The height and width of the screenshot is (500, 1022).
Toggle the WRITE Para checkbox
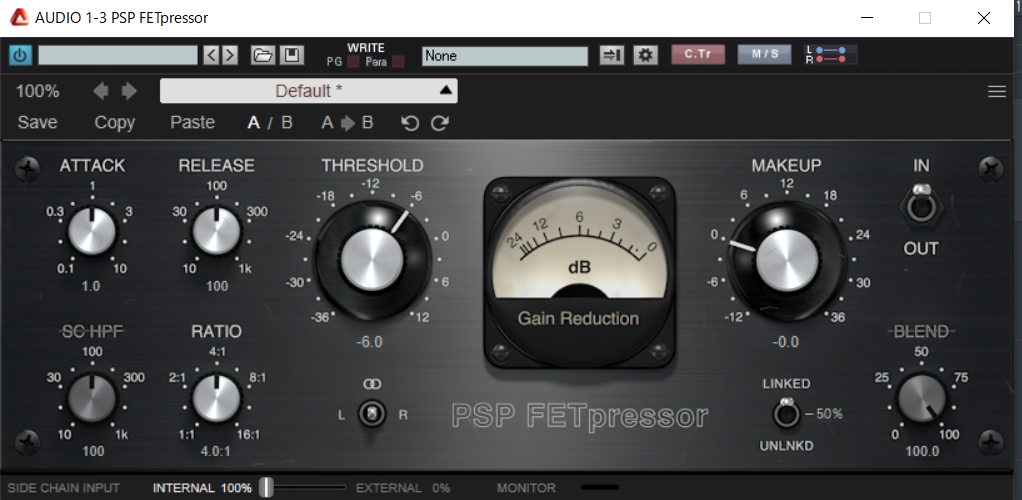[x=398, y=63]
